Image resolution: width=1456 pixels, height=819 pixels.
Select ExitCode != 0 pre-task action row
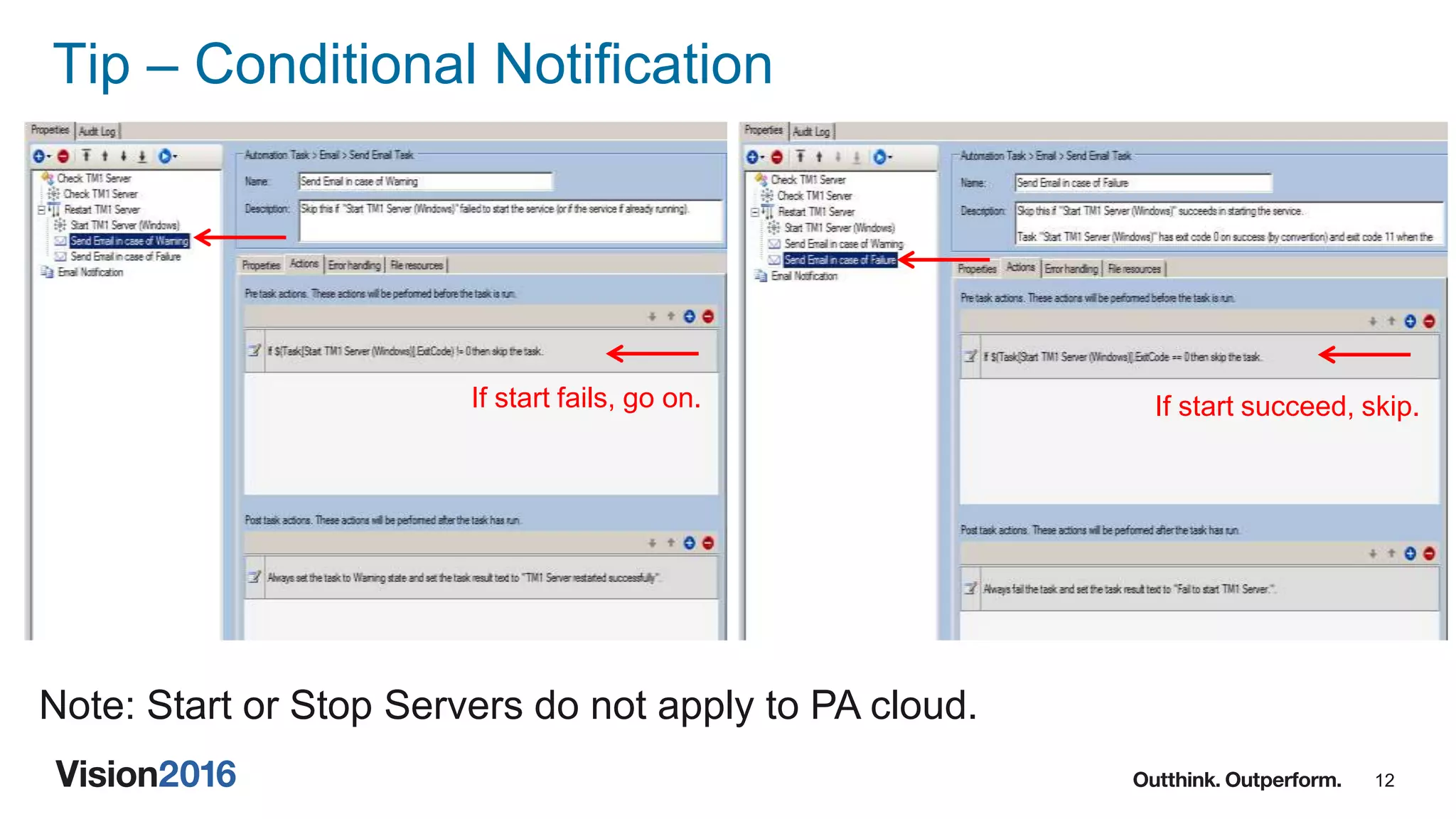pos(481,351)
